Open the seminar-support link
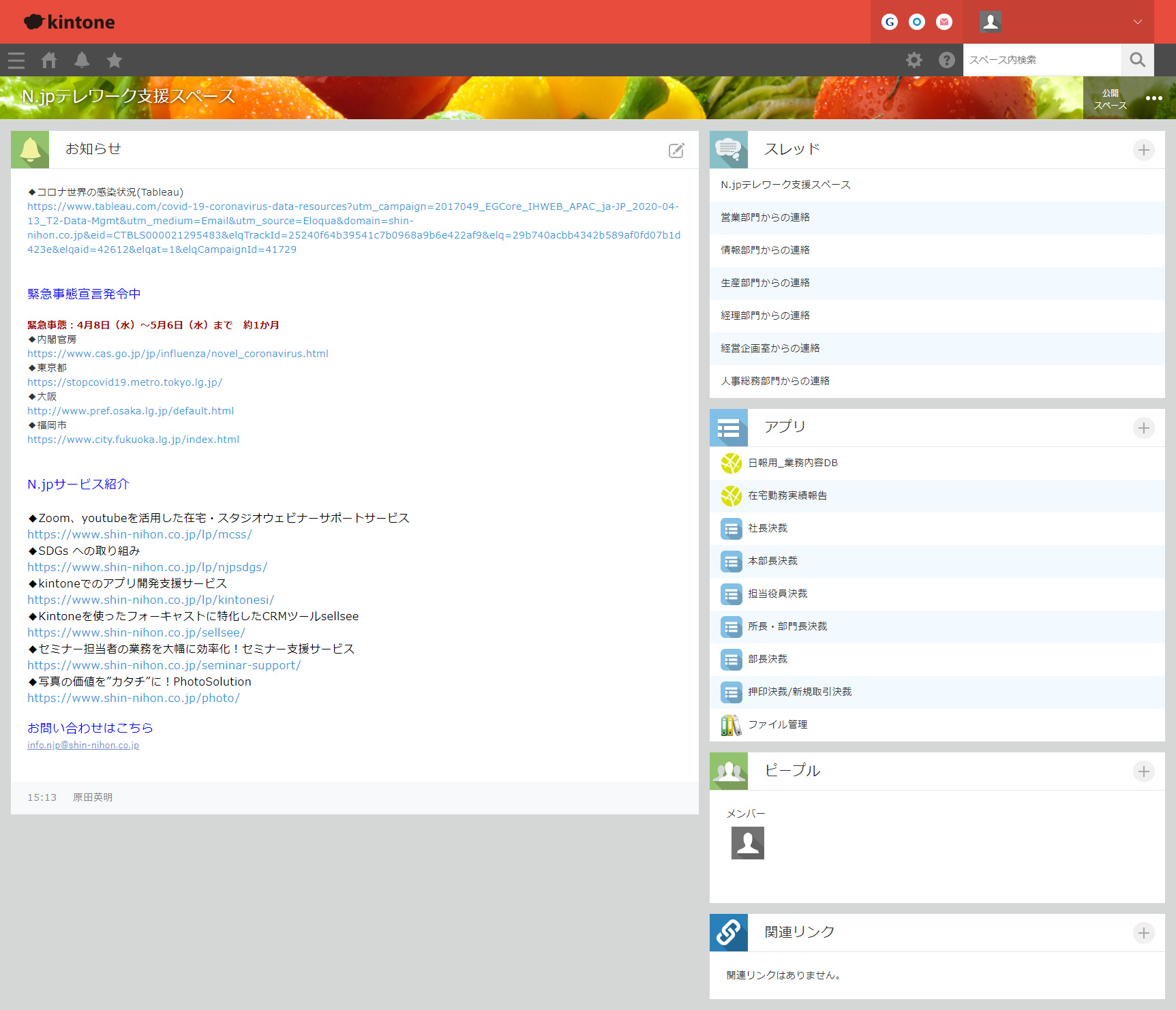The height and width of the screenshot is (1010, 1176). [x=164, y=665]
